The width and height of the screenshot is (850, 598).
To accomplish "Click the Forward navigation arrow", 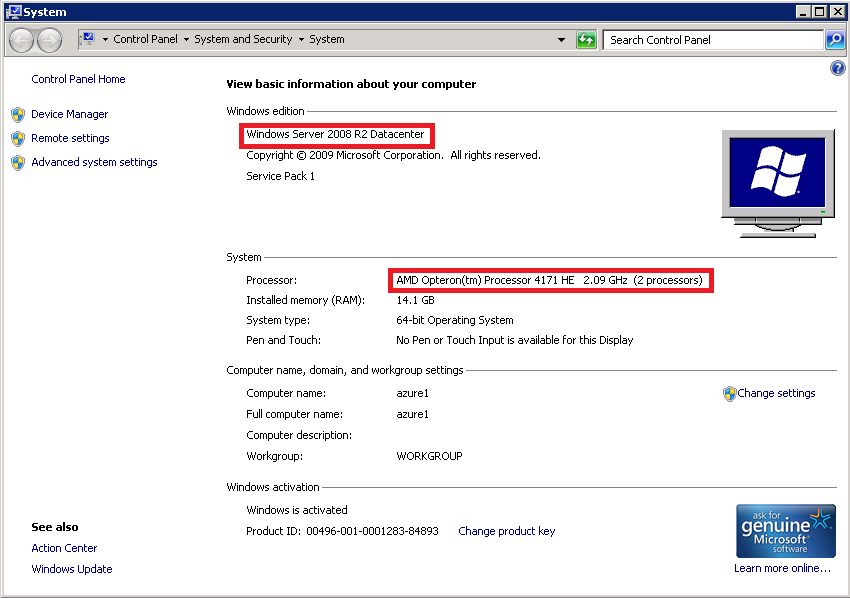I will [x=49, y=40].
